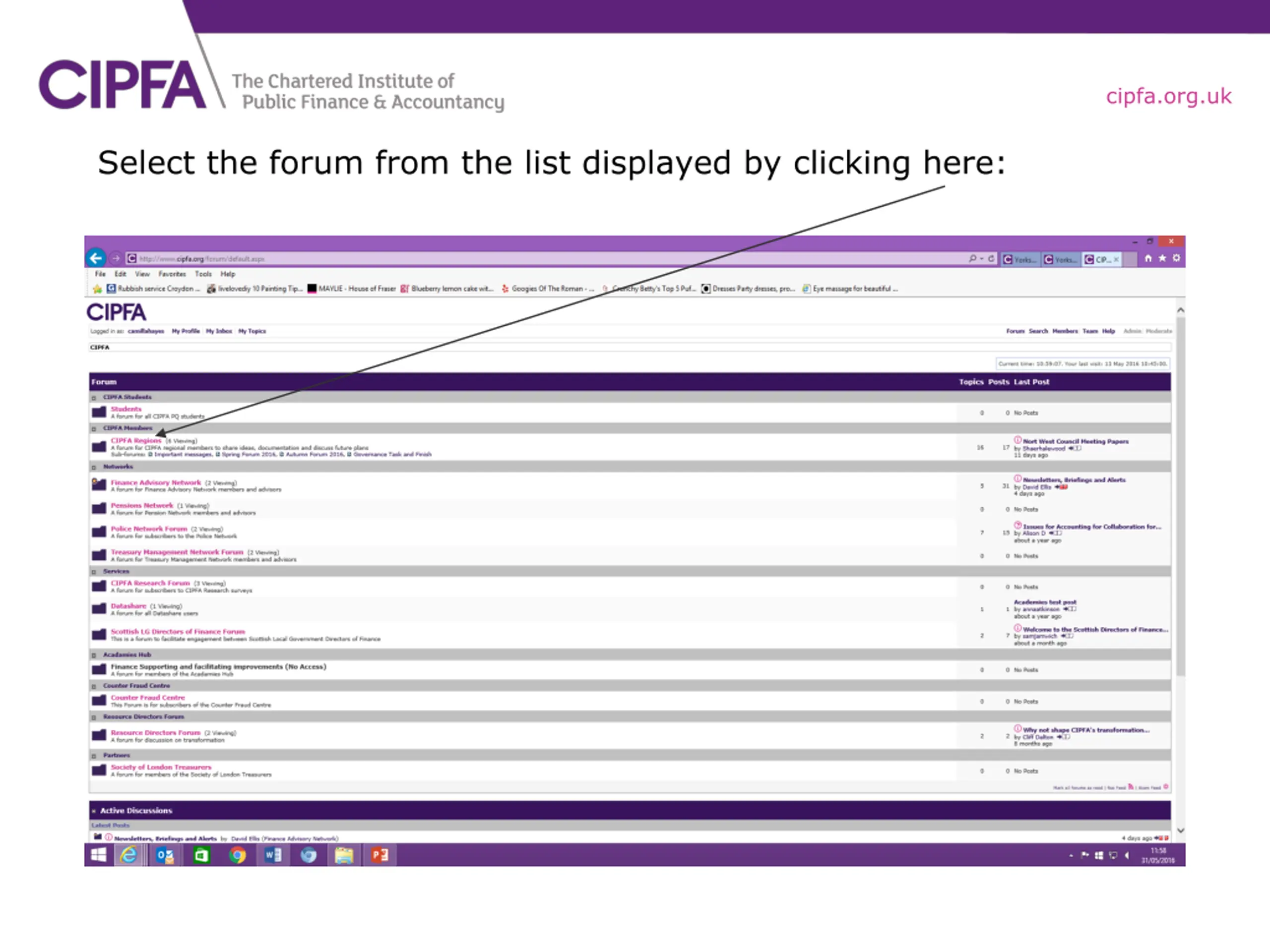The width and height of the screenshot is (1270, 952).
Task: Click the folder icon beside Finance Advisory Network
Action: (99, 485)
